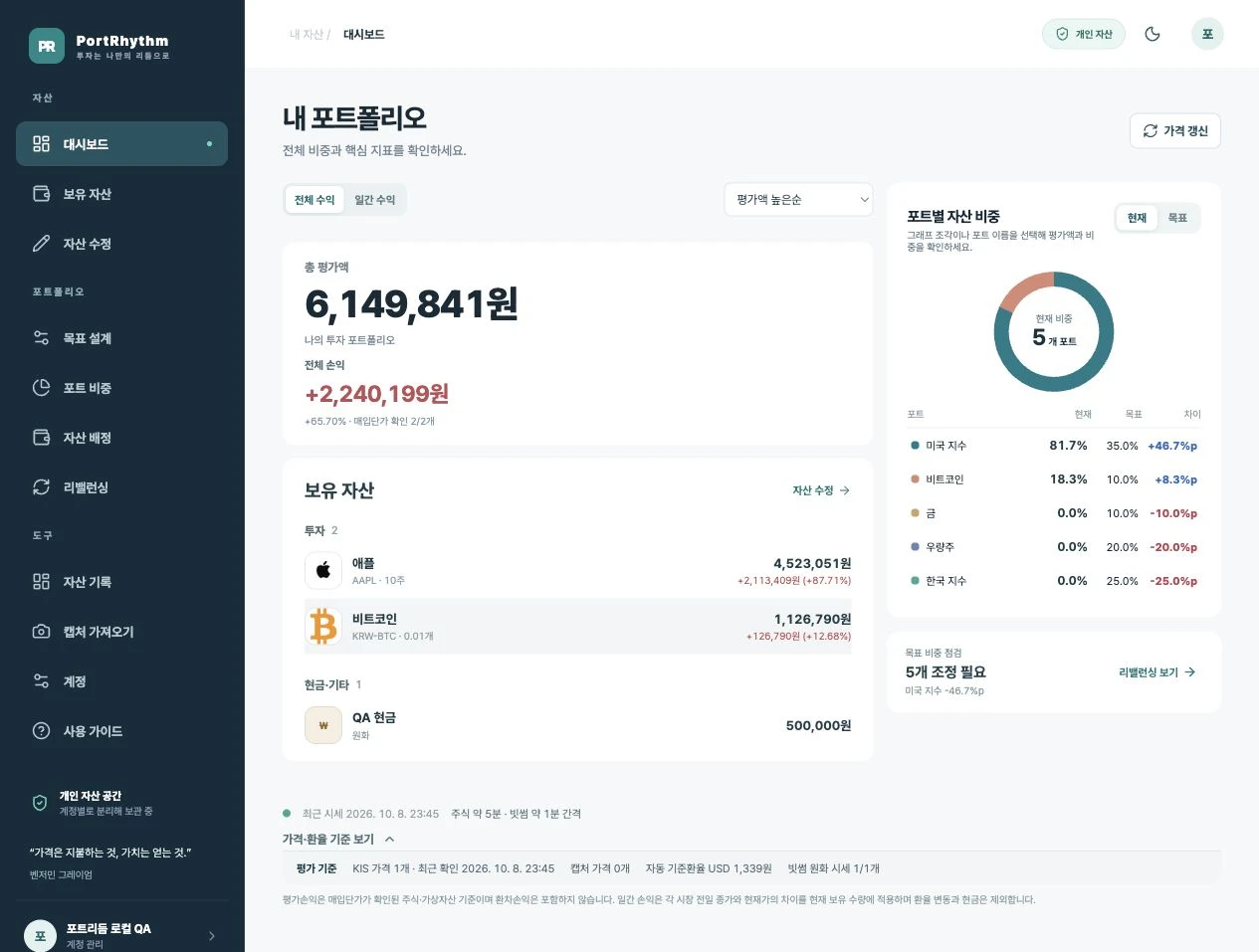
Task: Navigate to 포트 비중 menu item
Action: (x=121, y=387)
